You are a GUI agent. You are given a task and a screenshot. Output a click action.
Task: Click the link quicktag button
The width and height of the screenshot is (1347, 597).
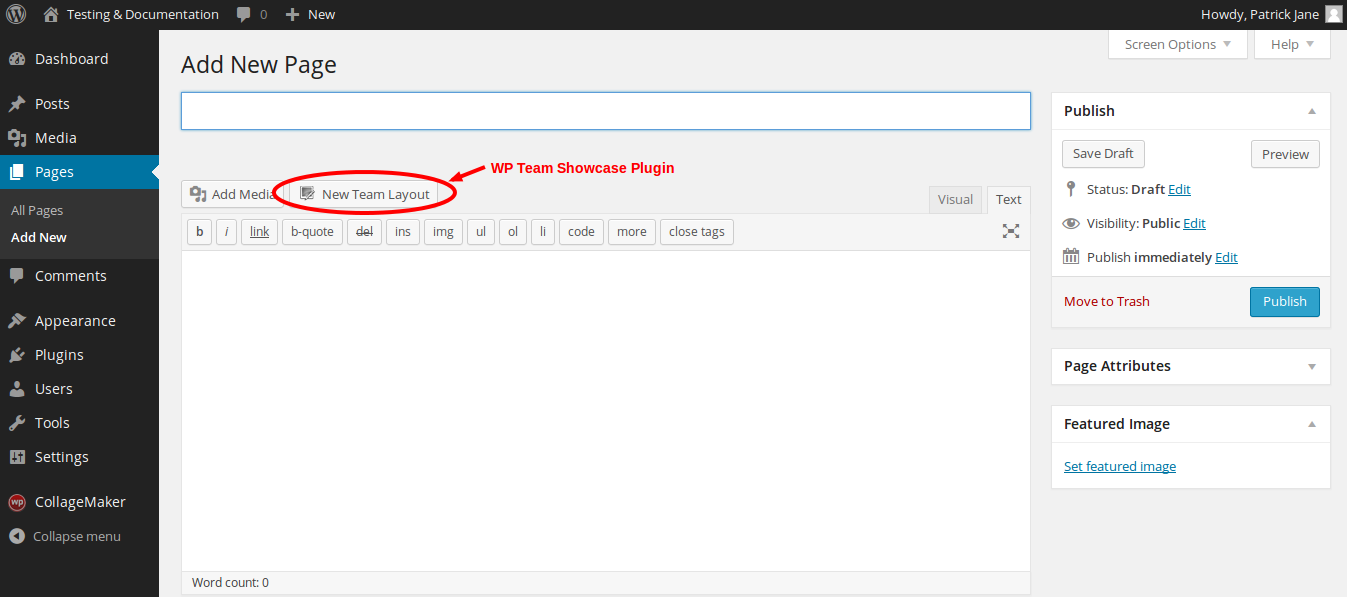(259, 232)
